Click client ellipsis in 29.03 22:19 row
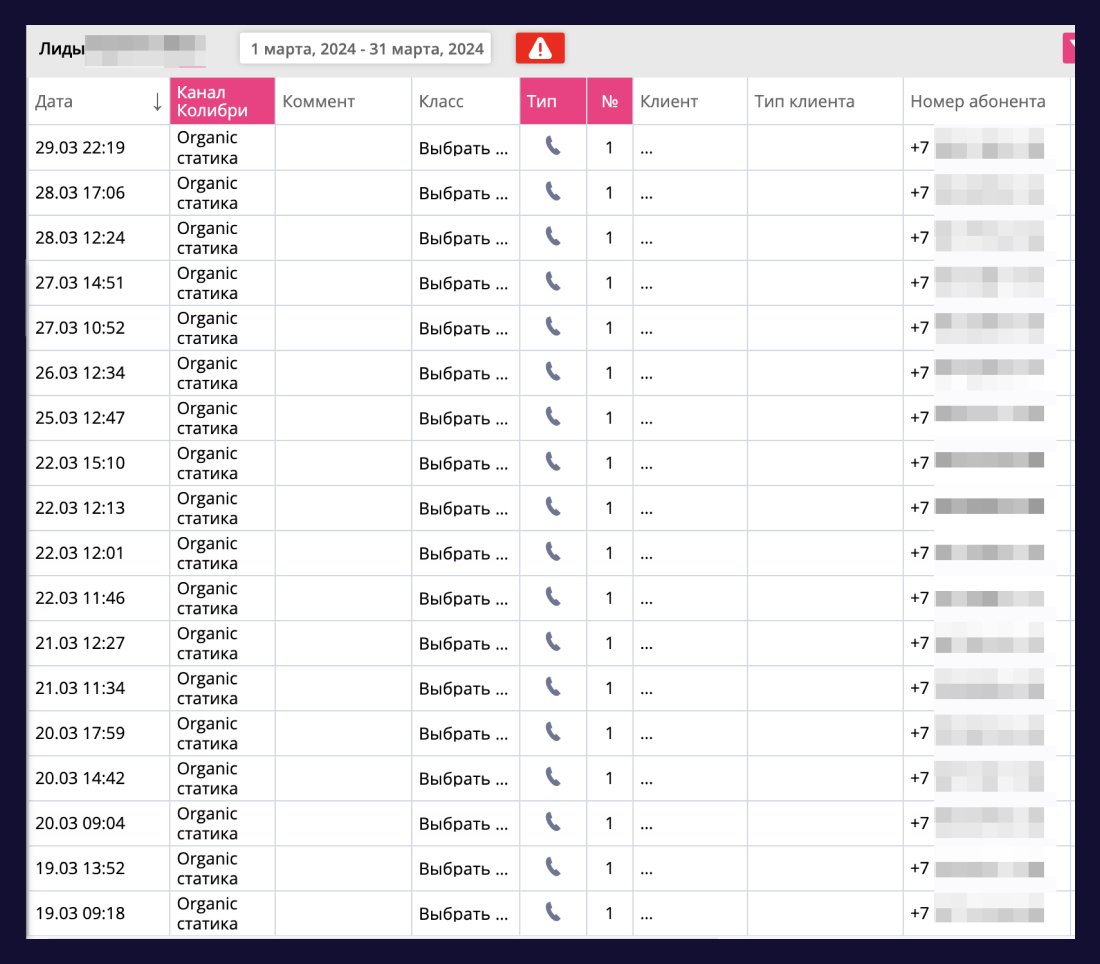Viewport: 1100px width, 964px height. pos(646,151)
